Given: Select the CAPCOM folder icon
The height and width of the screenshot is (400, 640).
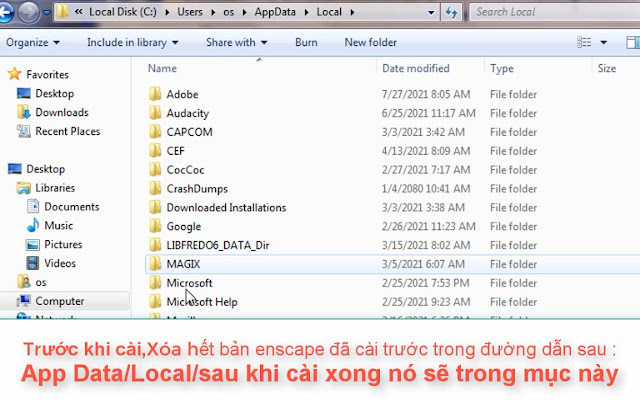Looking at the screenshot, I should click(155, 131).
